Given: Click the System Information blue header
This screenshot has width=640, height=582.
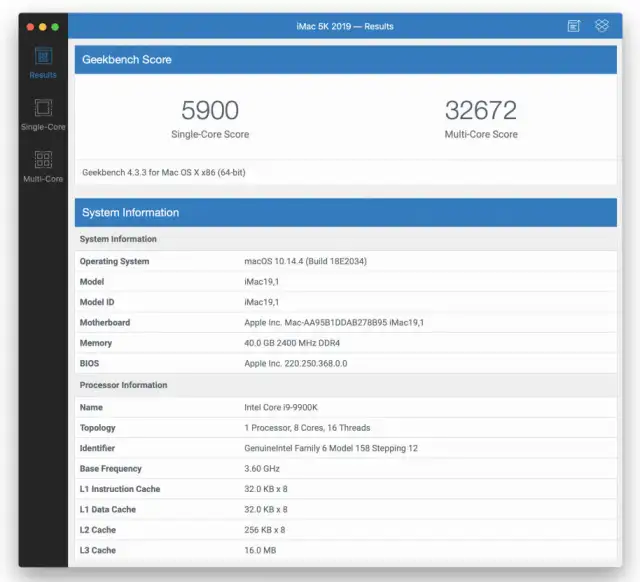Looking at the screenshot, I should click(x=345, y=213).
